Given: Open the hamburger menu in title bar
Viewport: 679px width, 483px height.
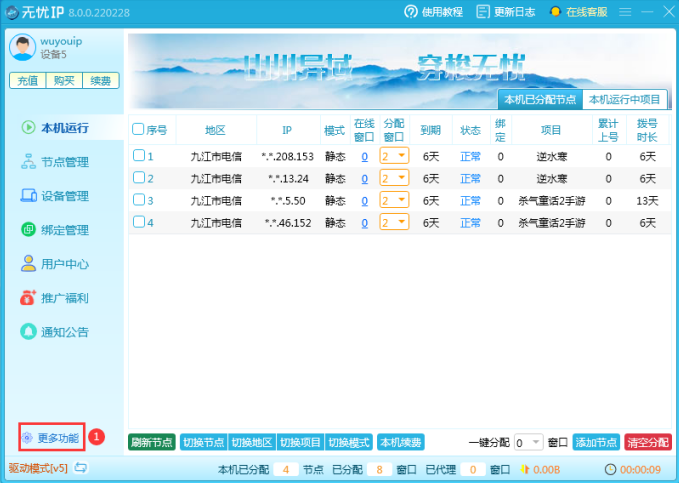Looking at the screenshot, I should (625, 12).
